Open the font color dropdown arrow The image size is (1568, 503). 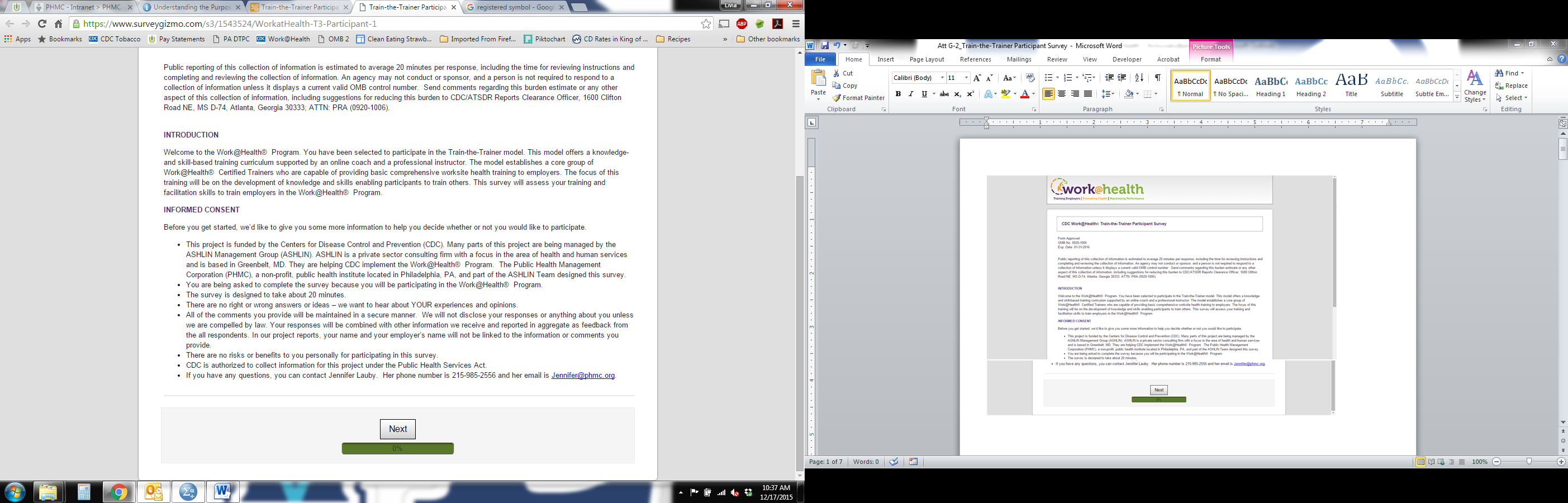pos(1034,94)
